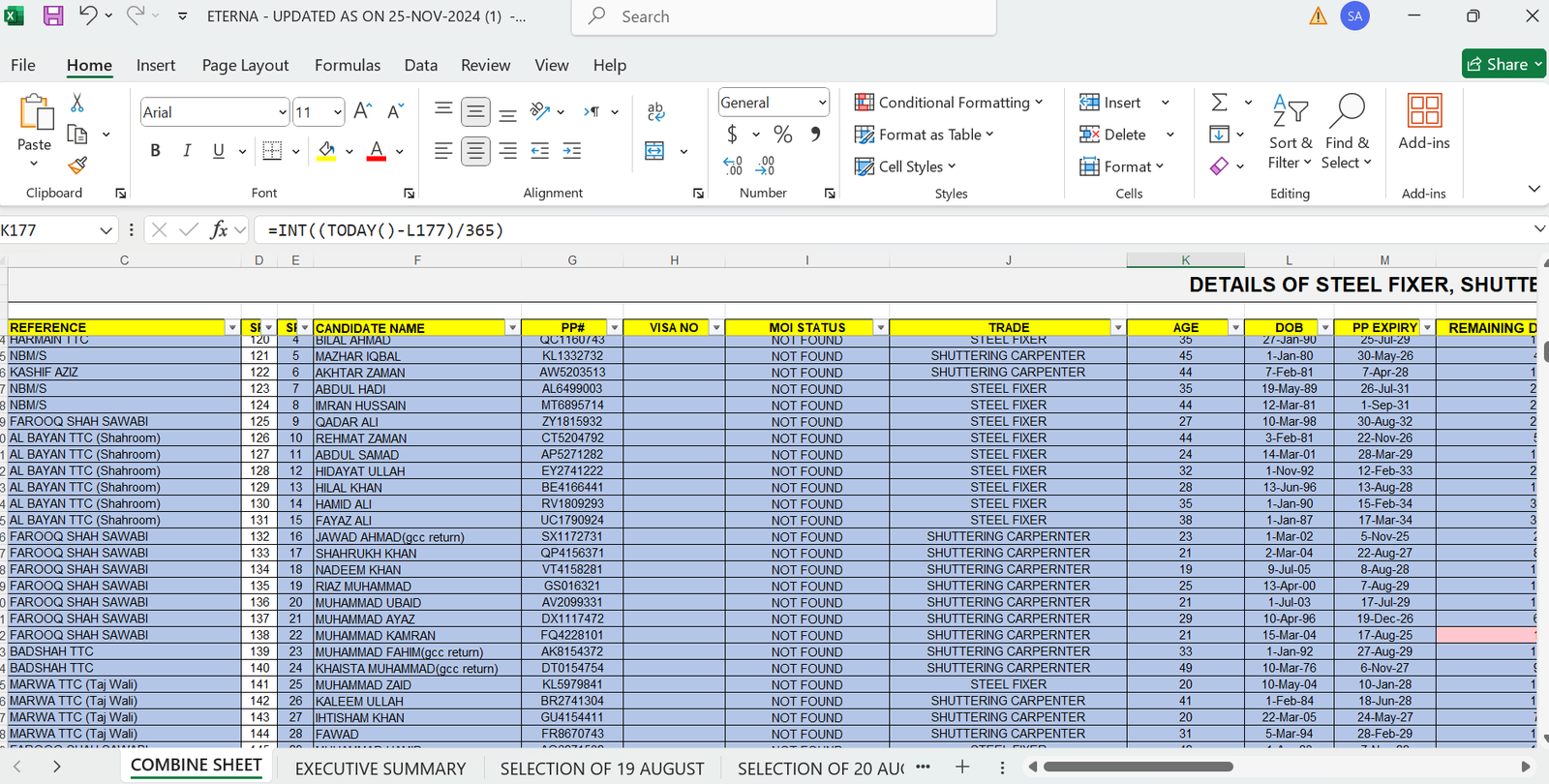Open the Font name dropdown showing Arial
1549x784 pixels.
pos(282,112)
